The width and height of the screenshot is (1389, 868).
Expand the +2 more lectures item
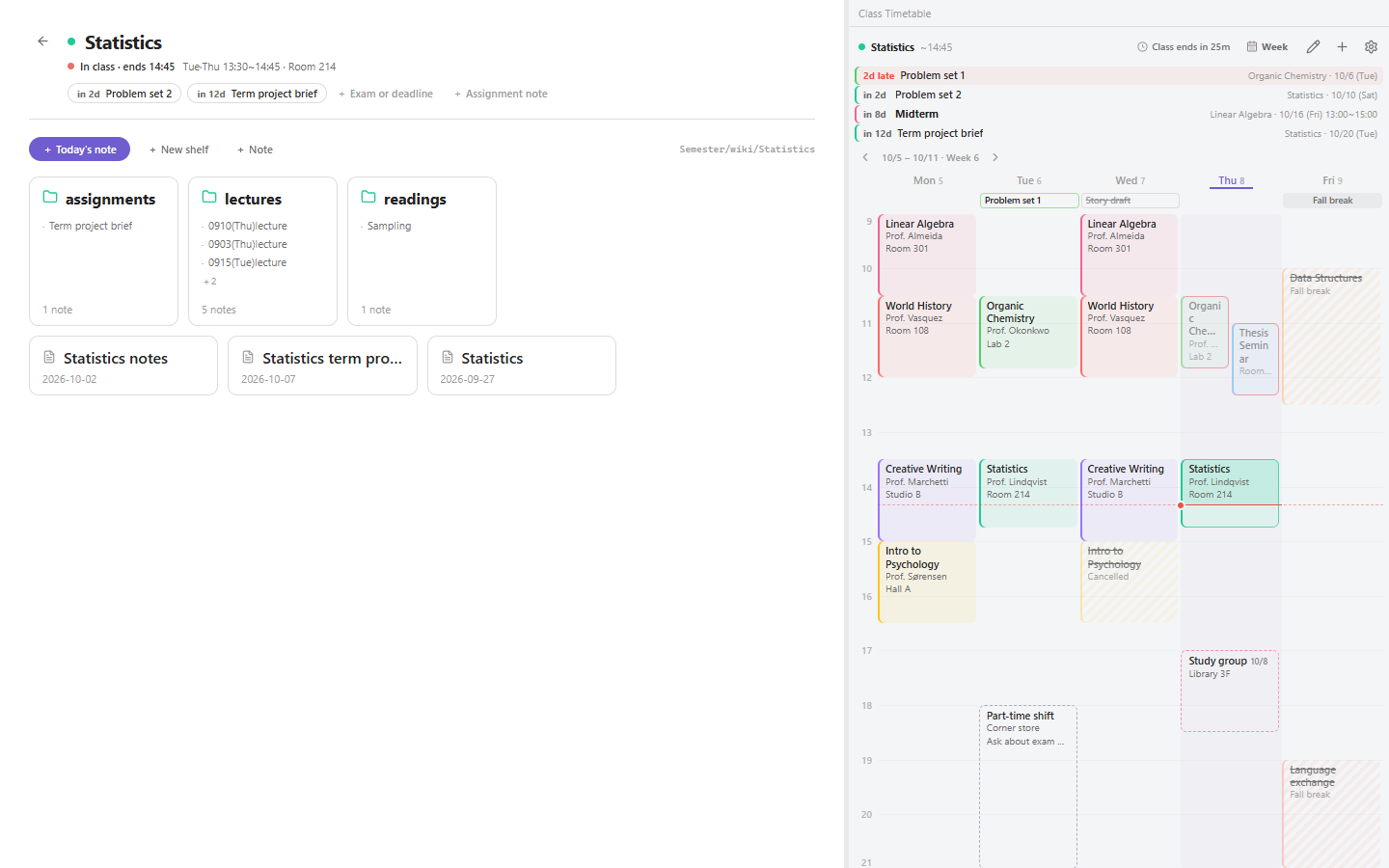click(209, 282)
